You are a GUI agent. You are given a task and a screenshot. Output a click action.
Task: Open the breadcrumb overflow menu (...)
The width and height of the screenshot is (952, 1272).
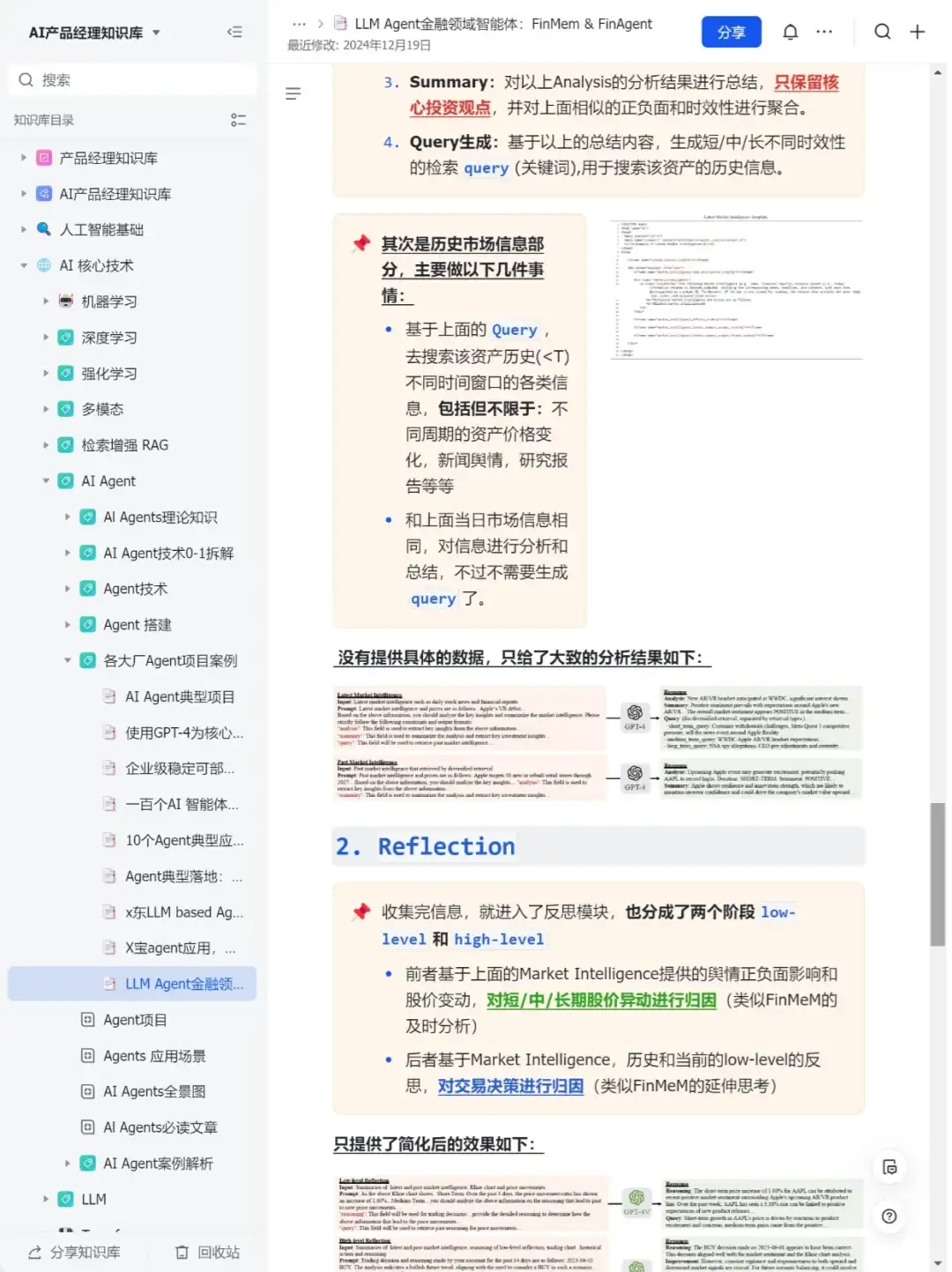click(x=299, y=24)
